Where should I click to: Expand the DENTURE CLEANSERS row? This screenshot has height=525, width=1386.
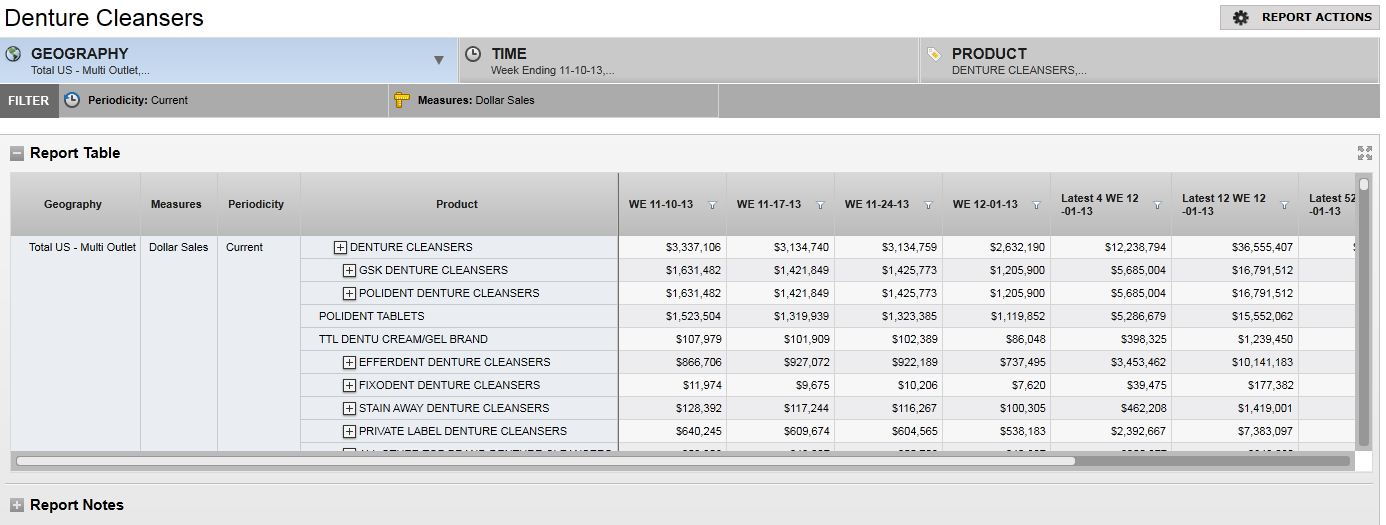[x=340, y=248]
